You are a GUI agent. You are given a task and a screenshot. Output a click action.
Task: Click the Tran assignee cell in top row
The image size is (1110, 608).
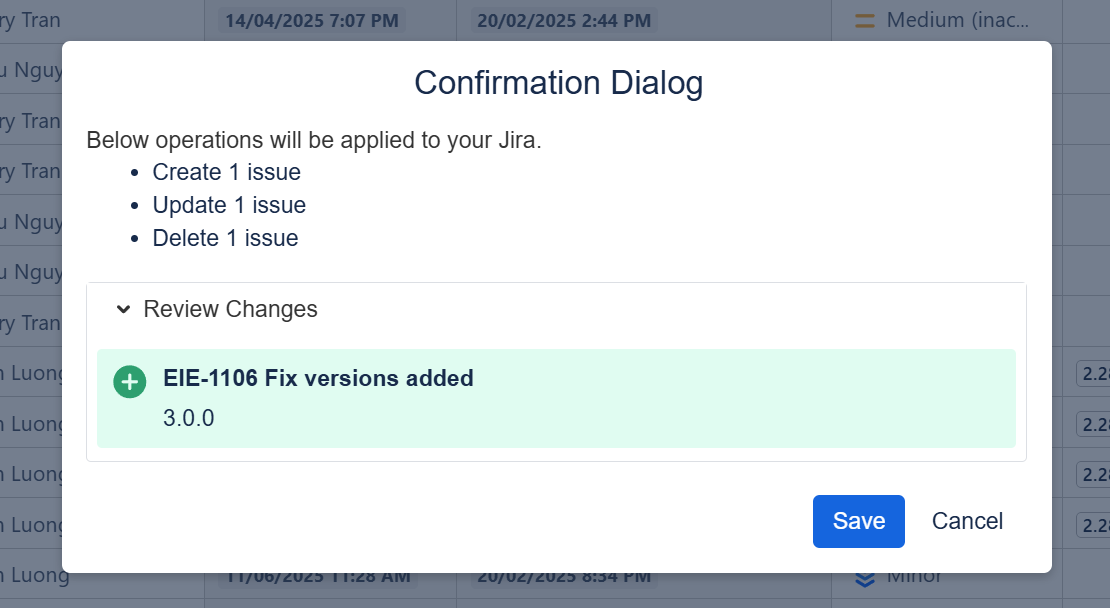(x=32, y=20)
